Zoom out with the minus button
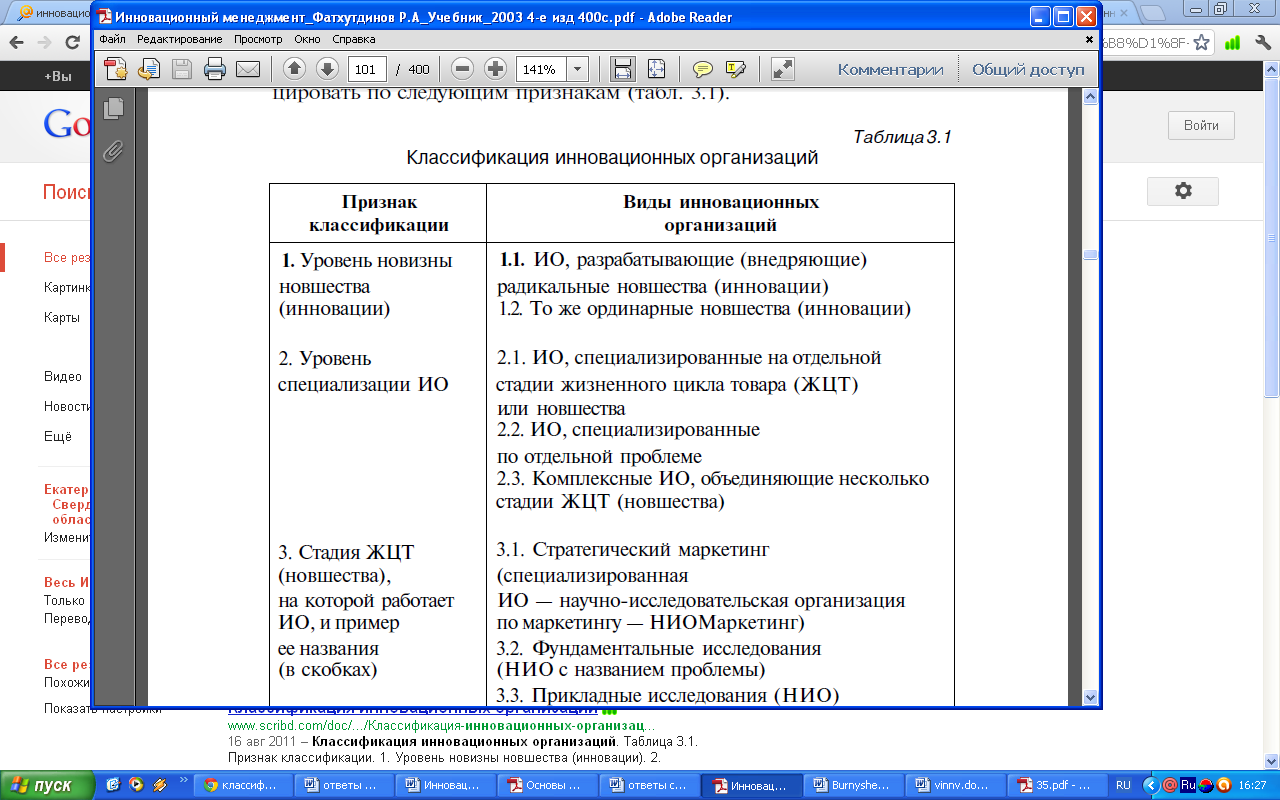The width and height of the screenshot is (1280, 800). 462,69
